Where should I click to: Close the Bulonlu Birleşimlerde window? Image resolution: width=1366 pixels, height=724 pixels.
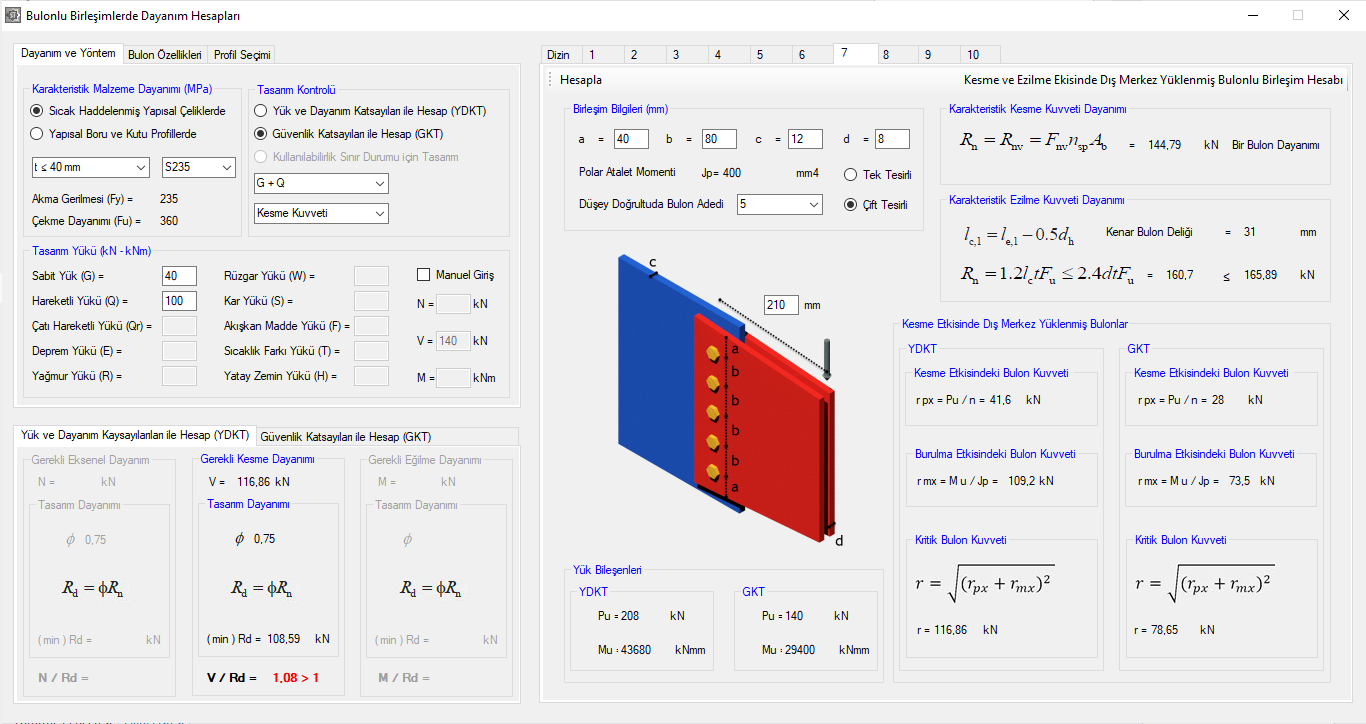tap(1343, 15)
